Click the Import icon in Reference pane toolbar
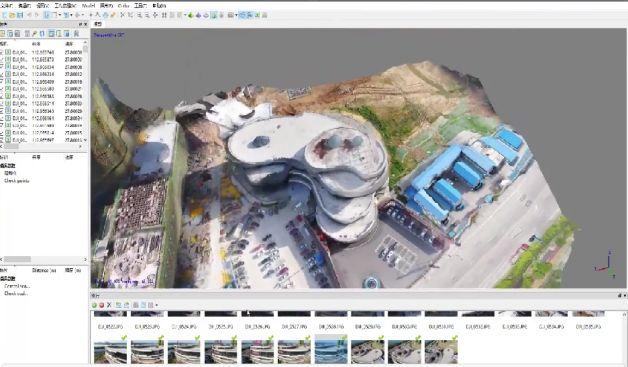Image resolution: width=628 pixels, height=367 pixels. pyautogui.click(x=2, y=34)
